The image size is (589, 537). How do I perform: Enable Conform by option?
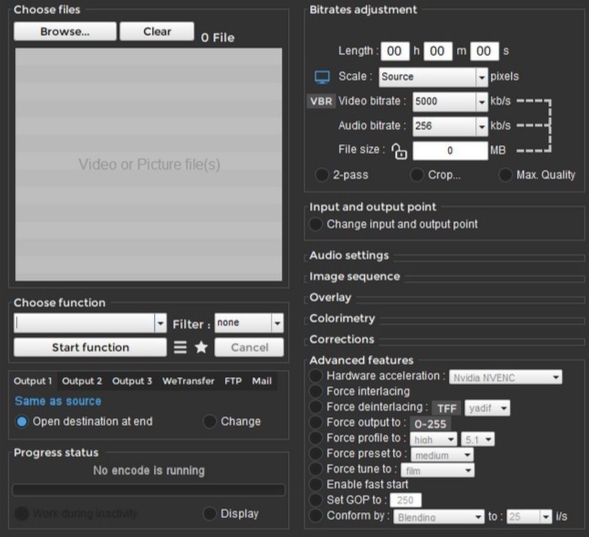(315, 516)
